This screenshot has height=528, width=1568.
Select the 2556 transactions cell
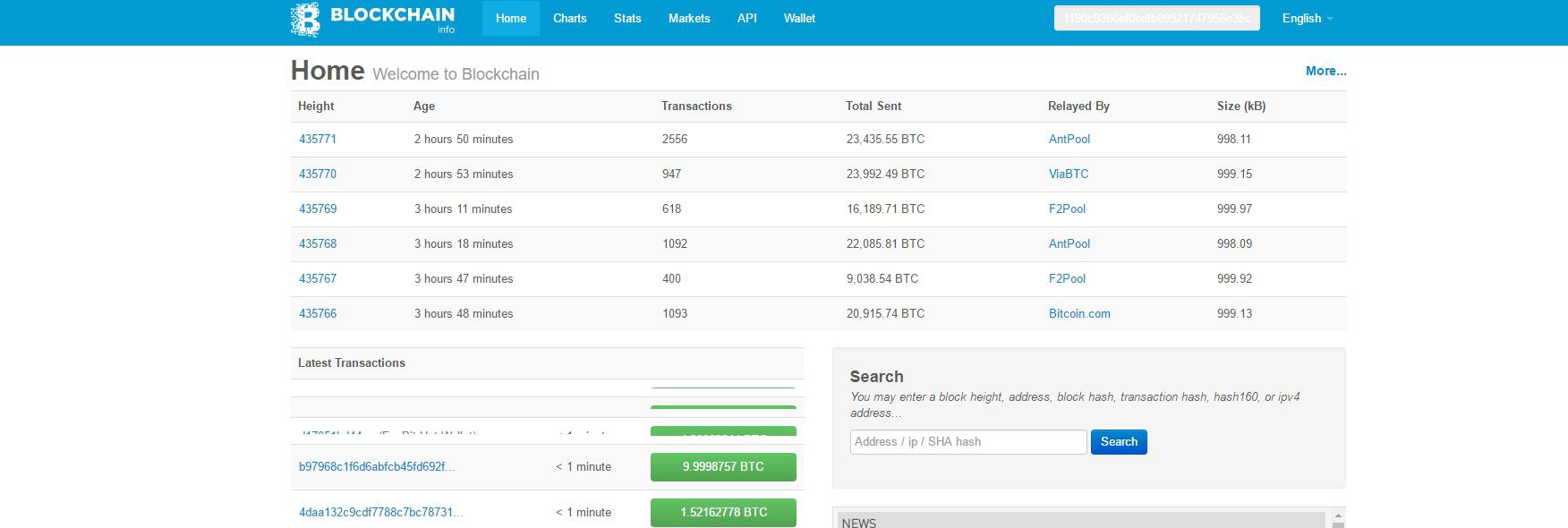pos(675,139)
